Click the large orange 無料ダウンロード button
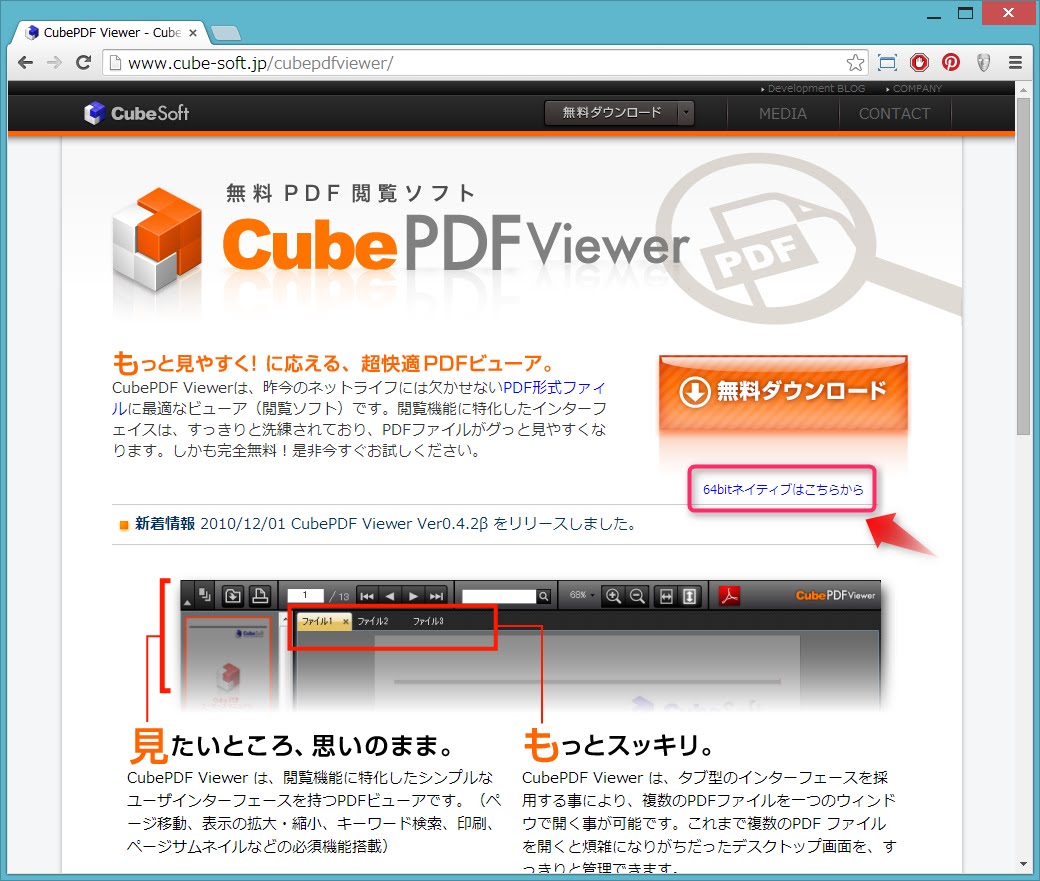This screenshot has height=881, width=1040. [x=783, y=393]
